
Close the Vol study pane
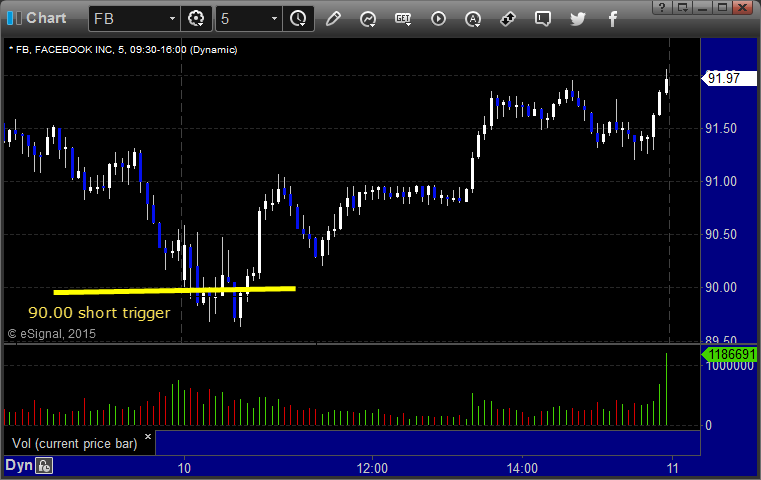(148, 436)
